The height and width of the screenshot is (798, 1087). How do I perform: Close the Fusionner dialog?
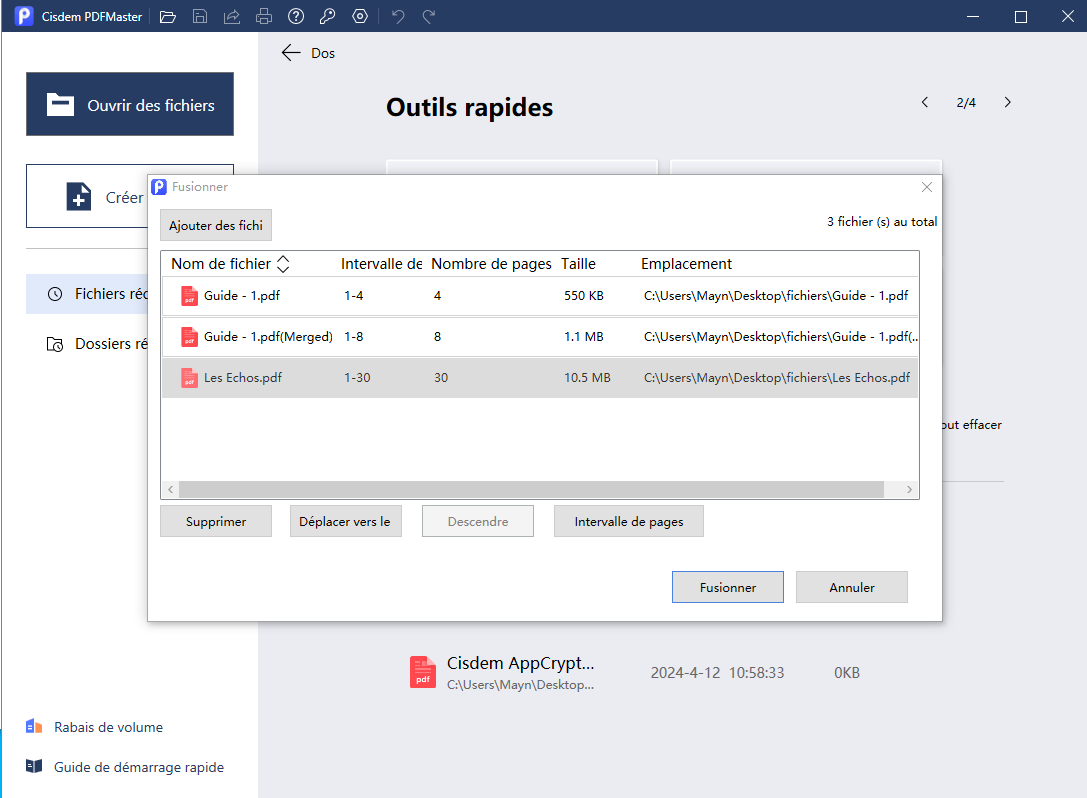pos(927,187)
